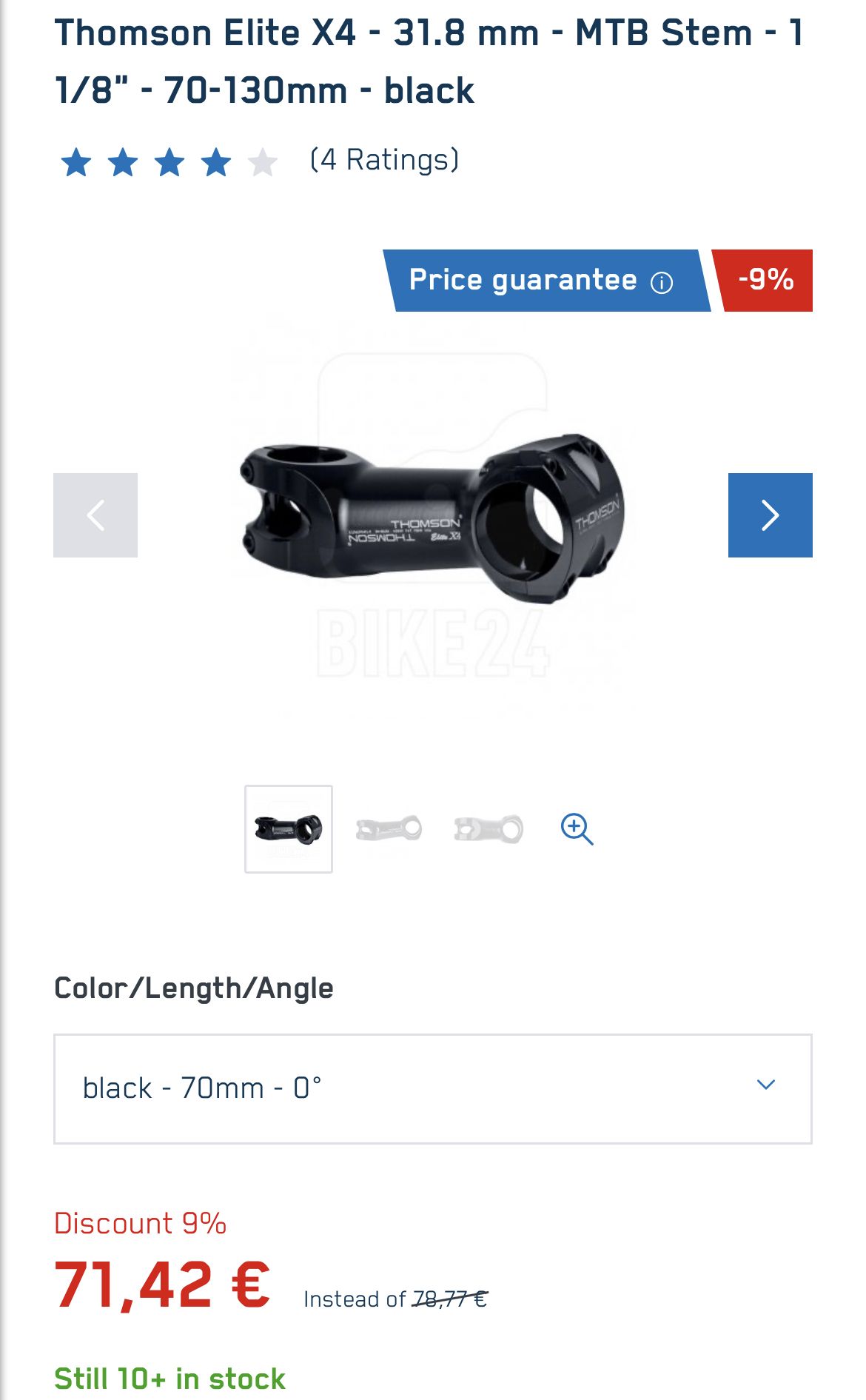
Task: Click the Still 10+ in stock text
Action: (x=169, y=1379)
